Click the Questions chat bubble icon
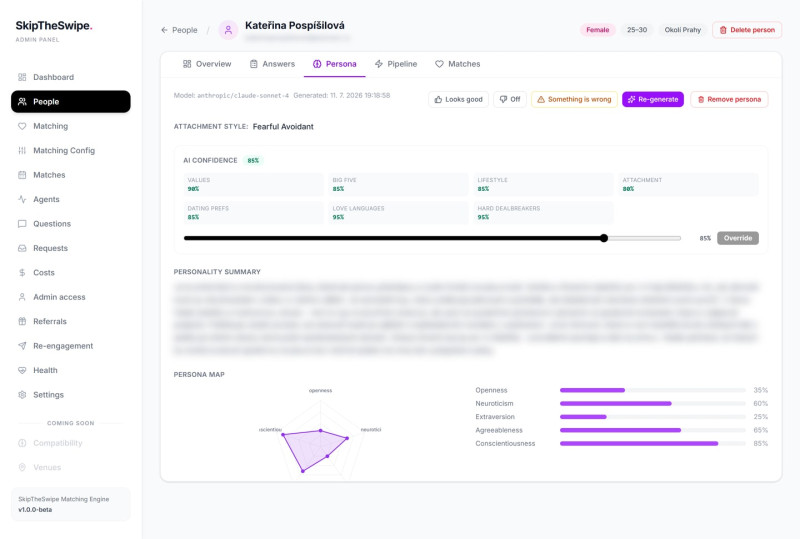The image size is (800, 539). pos(22,224)
